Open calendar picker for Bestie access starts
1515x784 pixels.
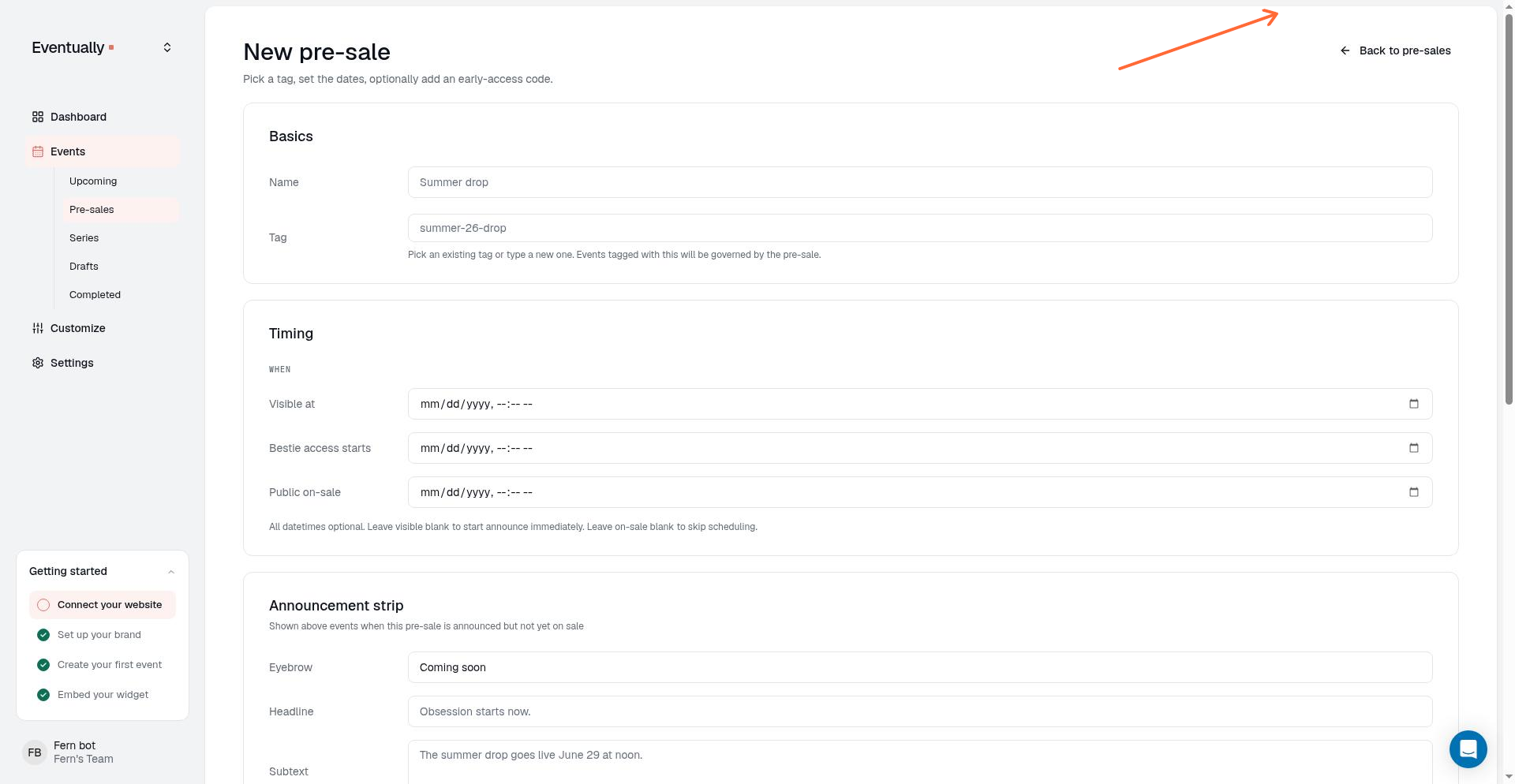(x=1414, y=448)
